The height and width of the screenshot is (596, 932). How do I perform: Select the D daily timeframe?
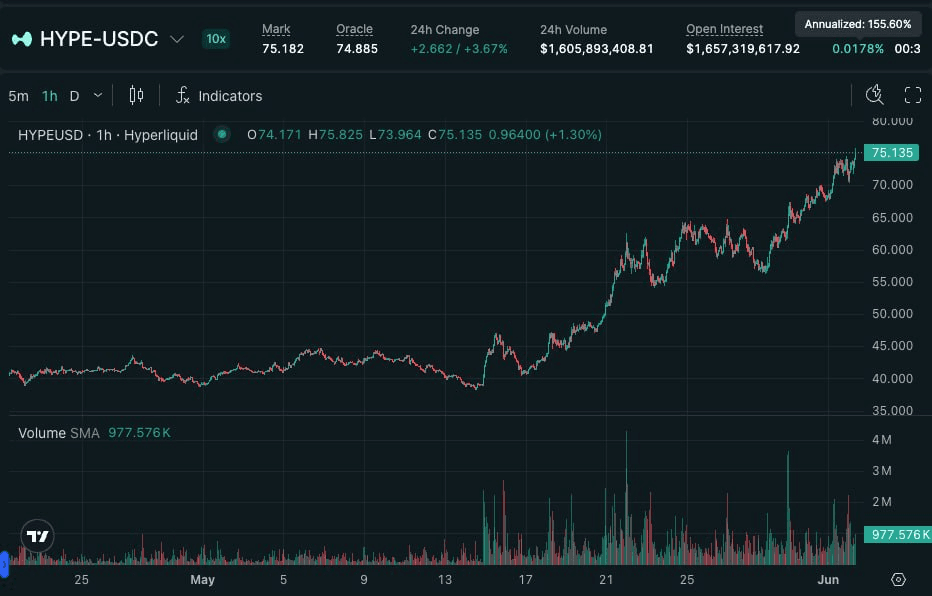pyautogui.click(x=74, y=96)
